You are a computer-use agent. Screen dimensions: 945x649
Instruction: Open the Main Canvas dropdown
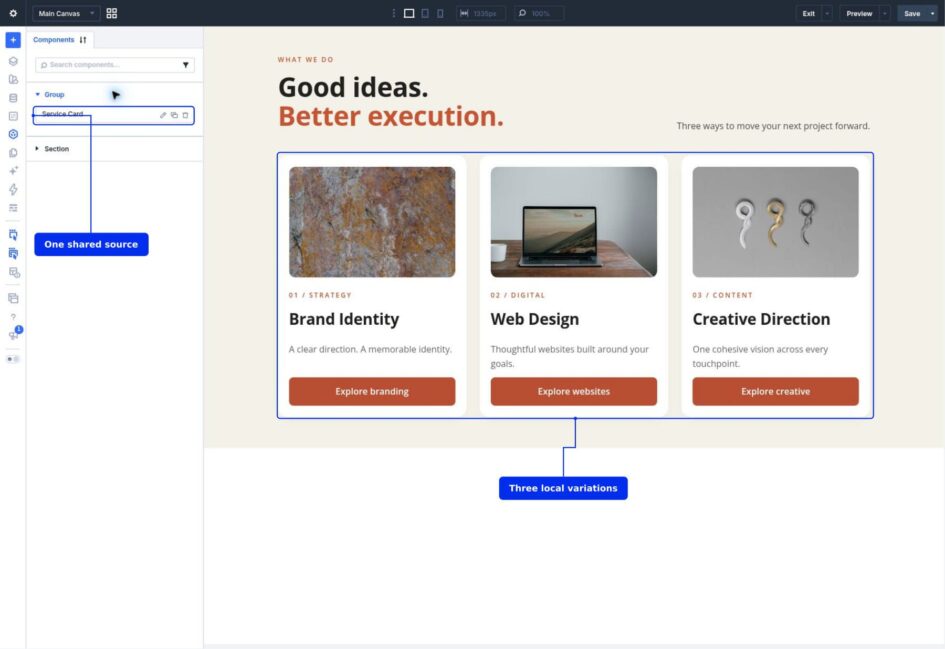pyautogui.click(x=66, y=13)
